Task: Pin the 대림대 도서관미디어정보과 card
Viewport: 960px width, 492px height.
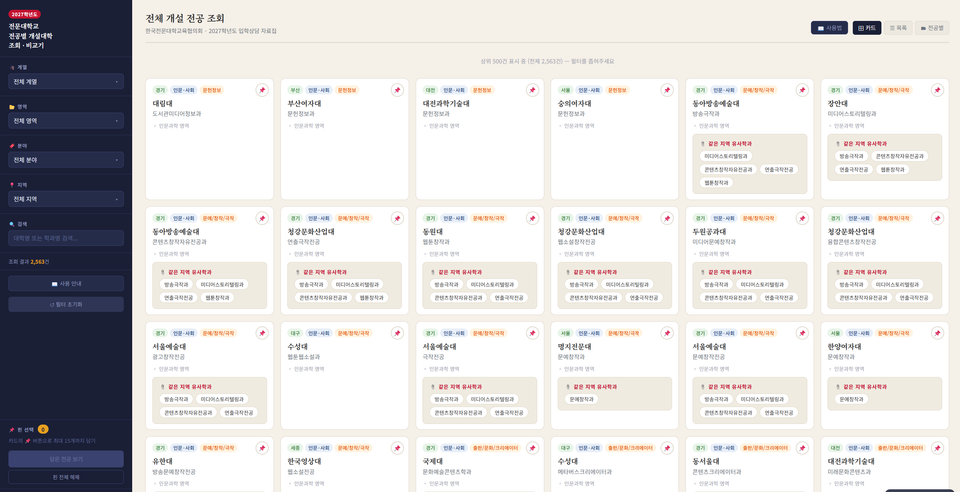Action: (x=262, y=90)
